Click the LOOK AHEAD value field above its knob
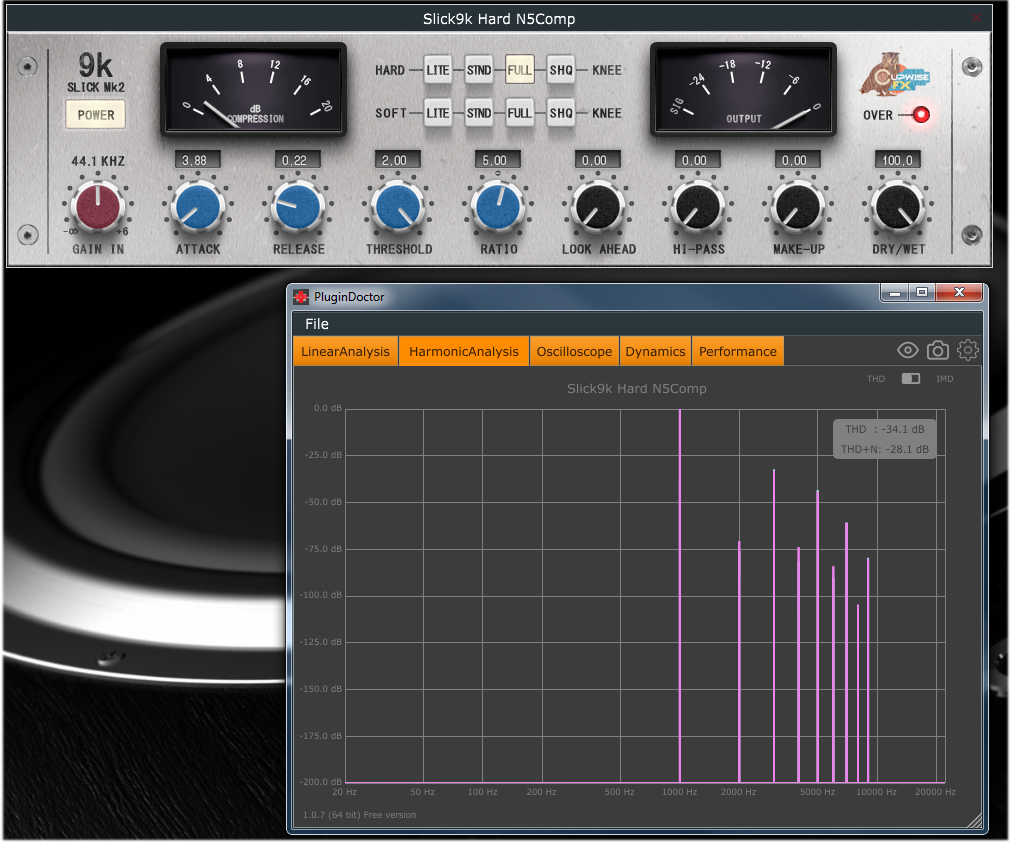Image resolution: width=1011 pixels, height=843 pixels. 598,160
